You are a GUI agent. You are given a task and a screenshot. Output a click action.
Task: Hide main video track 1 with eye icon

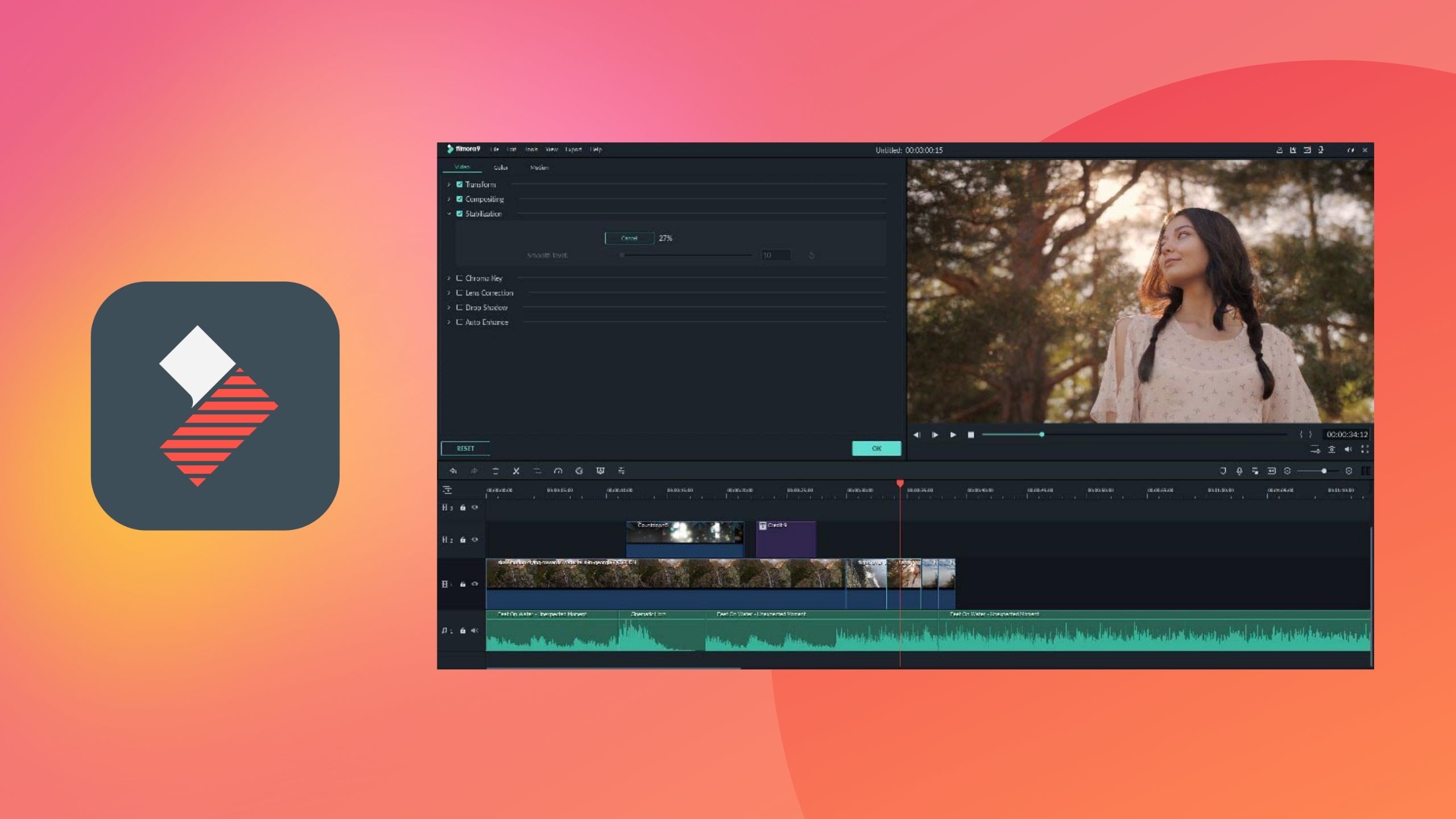click(x=474, y=584)
